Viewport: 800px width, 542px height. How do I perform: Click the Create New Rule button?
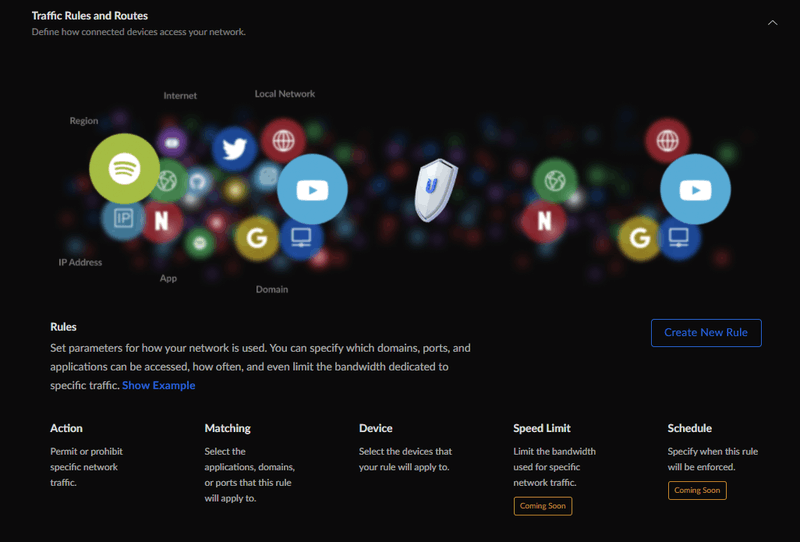point(706,333)
